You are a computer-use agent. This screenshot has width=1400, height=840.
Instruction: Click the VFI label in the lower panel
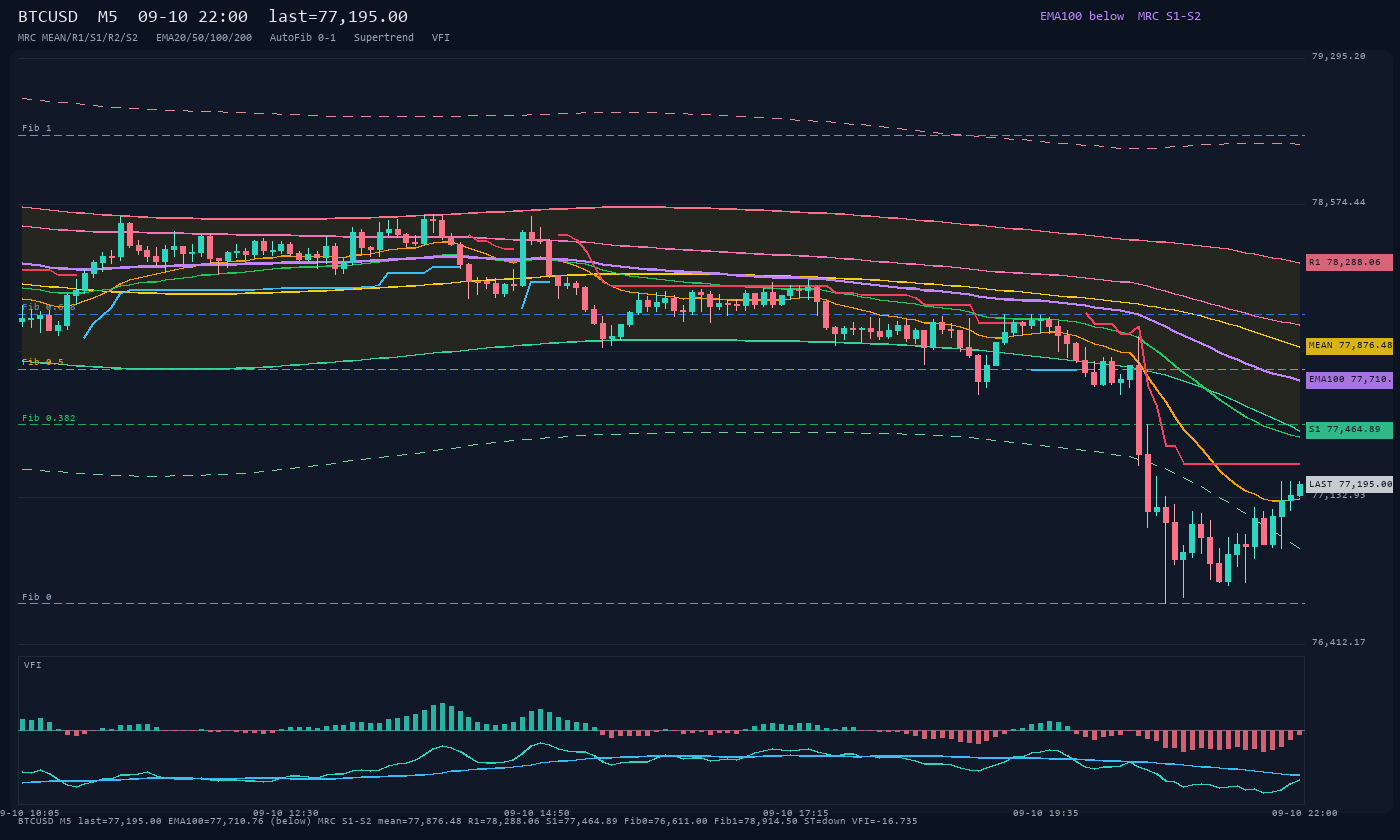click(x=33, y=665)
